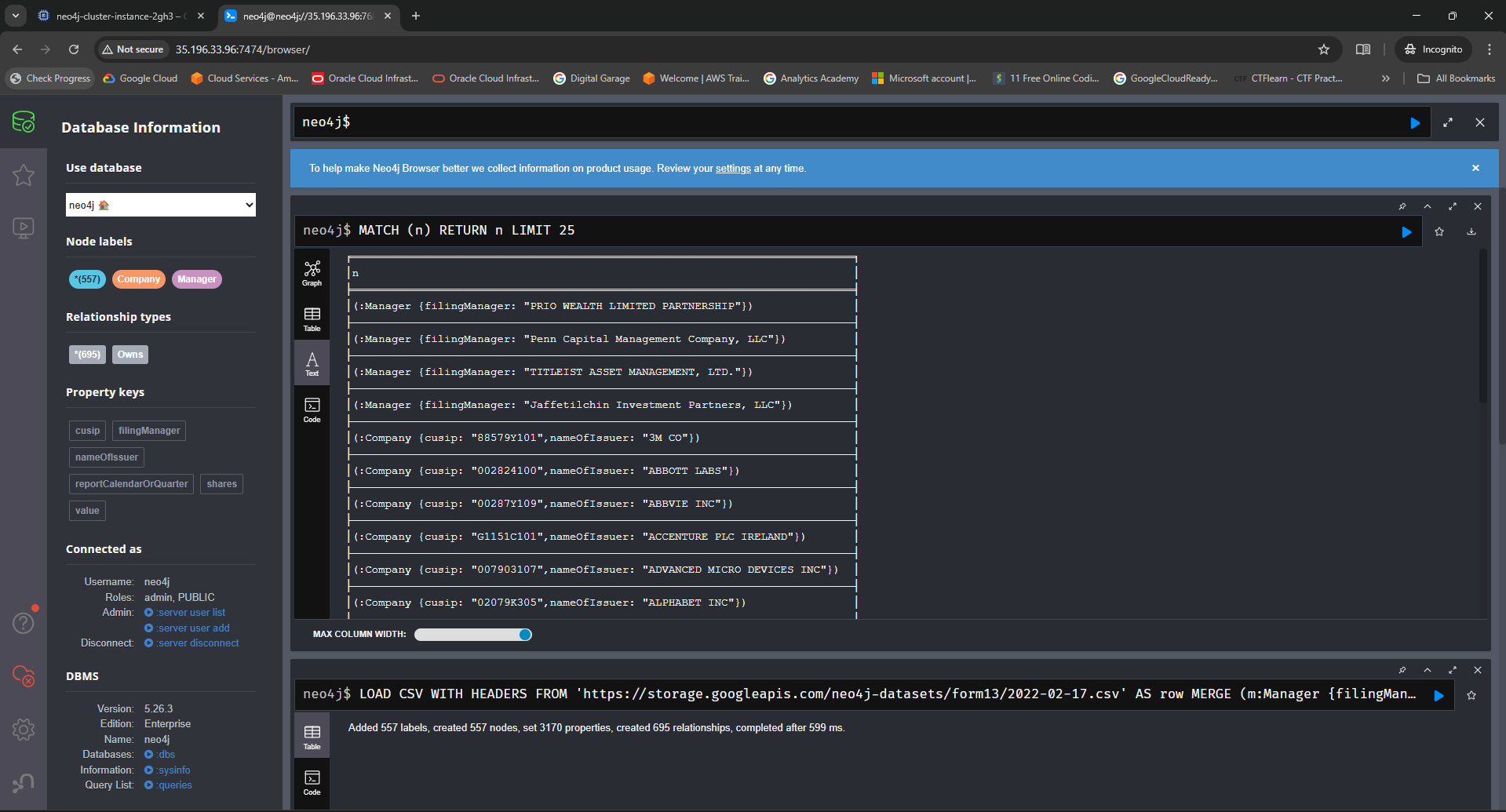Select the Owns relationship type

[x=130, y=355]
